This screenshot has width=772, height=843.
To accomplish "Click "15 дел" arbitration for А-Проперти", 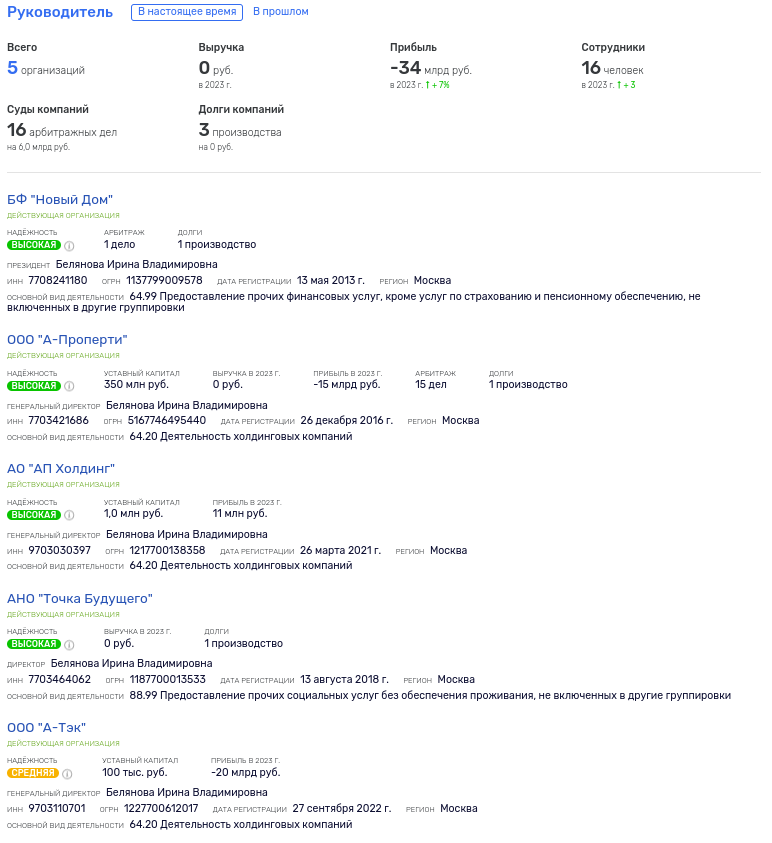I will point(431,384).
